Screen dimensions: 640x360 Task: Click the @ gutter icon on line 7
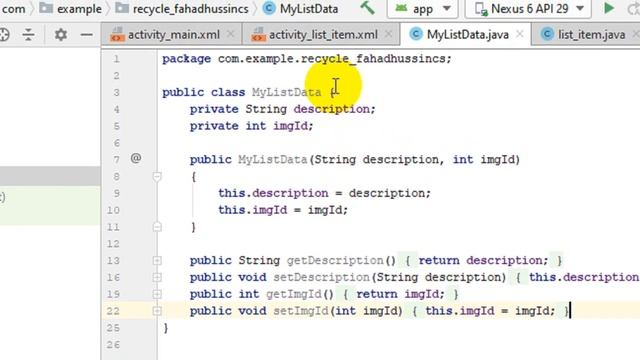pyautogui.click(x=136, y=158)
